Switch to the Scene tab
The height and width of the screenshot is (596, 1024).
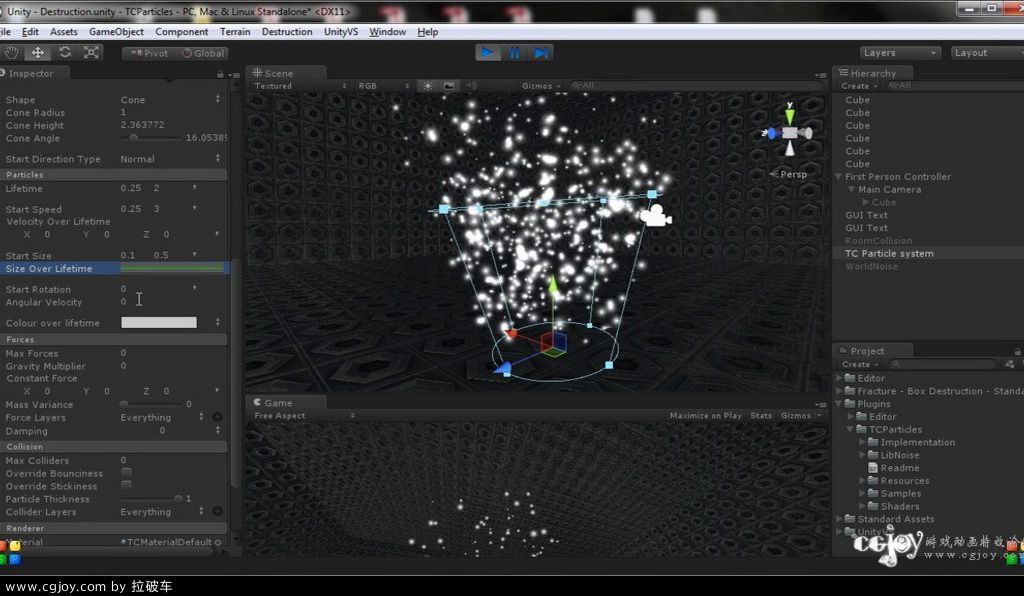[284, 73]
